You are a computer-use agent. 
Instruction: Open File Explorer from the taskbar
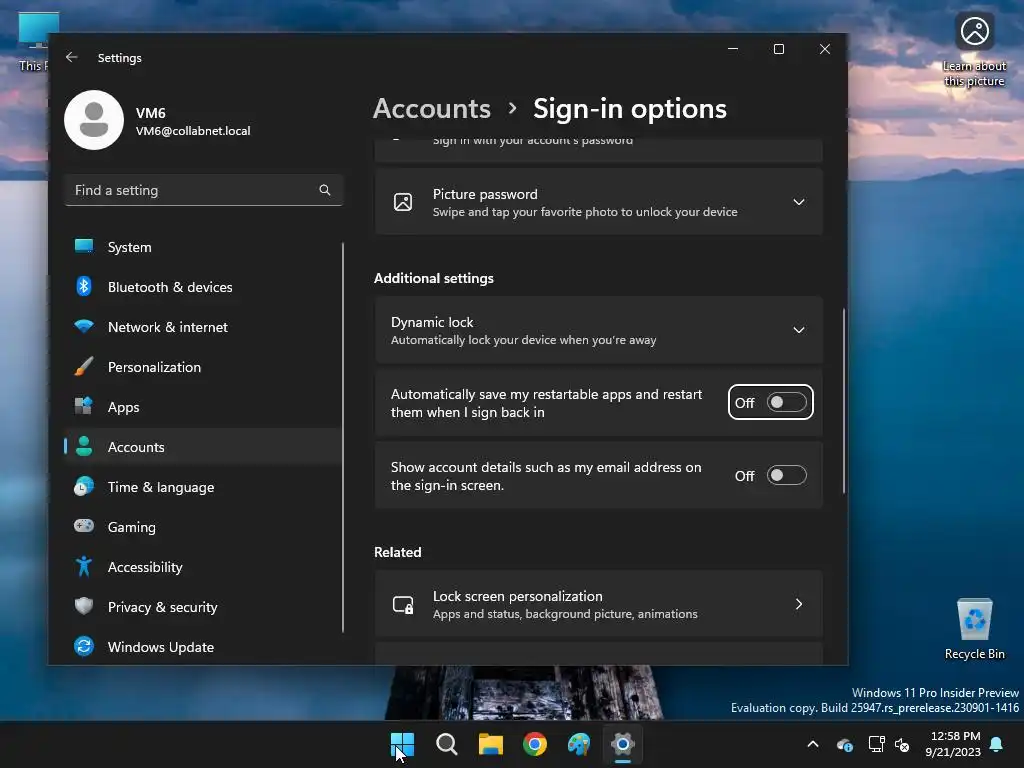(x=490, y=744)
